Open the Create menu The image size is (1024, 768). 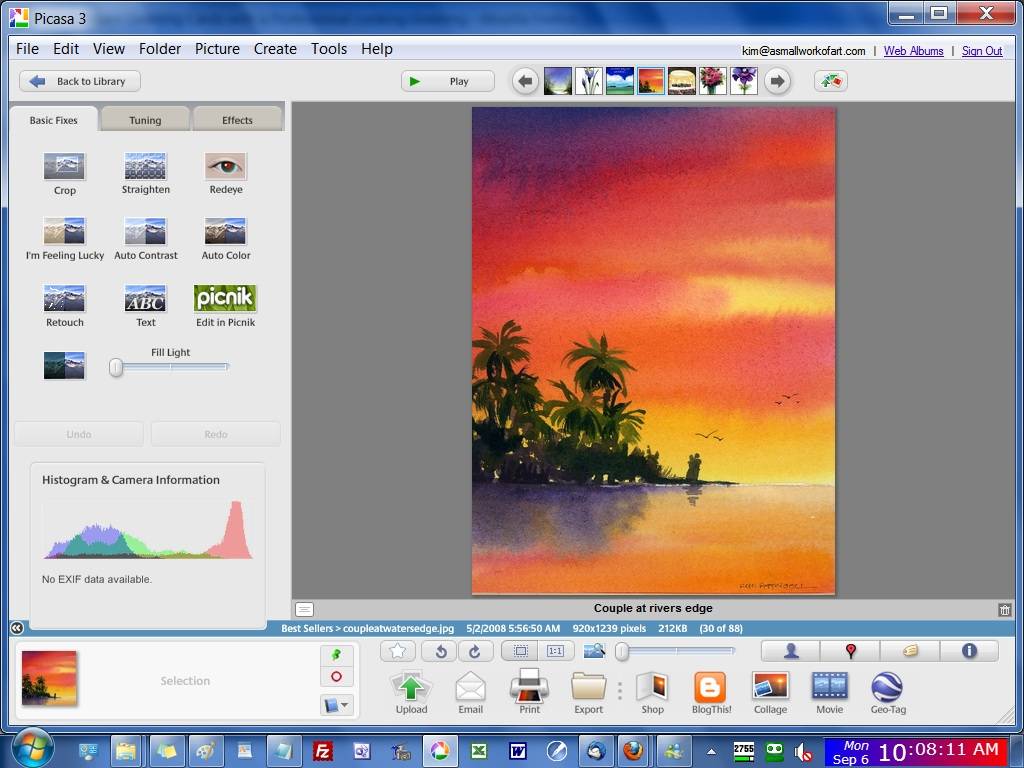[x=275, y=49]
